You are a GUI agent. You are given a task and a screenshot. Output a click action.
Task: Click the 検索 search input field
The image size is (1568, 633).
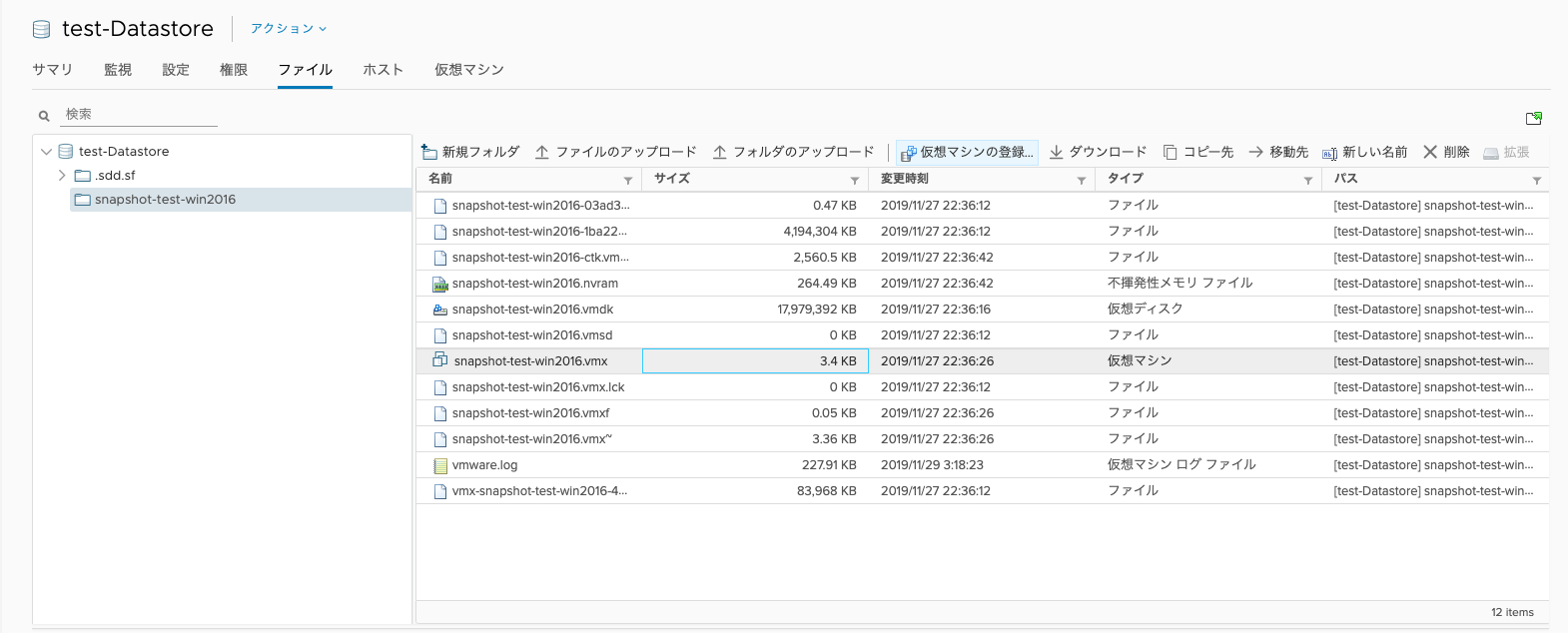[140, 115]
